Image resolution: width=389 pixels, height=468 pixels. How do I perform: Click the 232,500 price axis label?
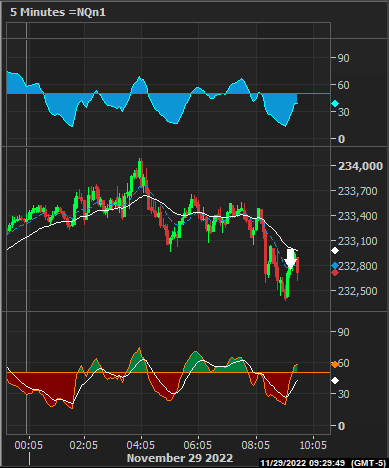point(357,291)
